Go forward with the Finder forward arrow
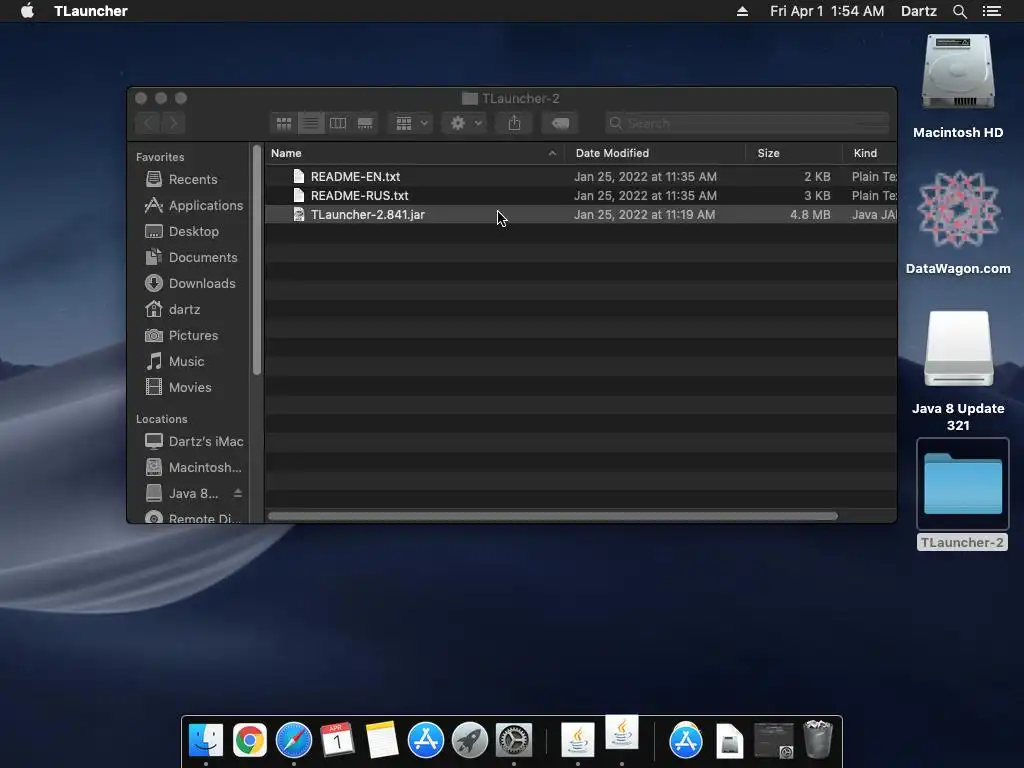1024x768 pixels. (x=173, y=123)
